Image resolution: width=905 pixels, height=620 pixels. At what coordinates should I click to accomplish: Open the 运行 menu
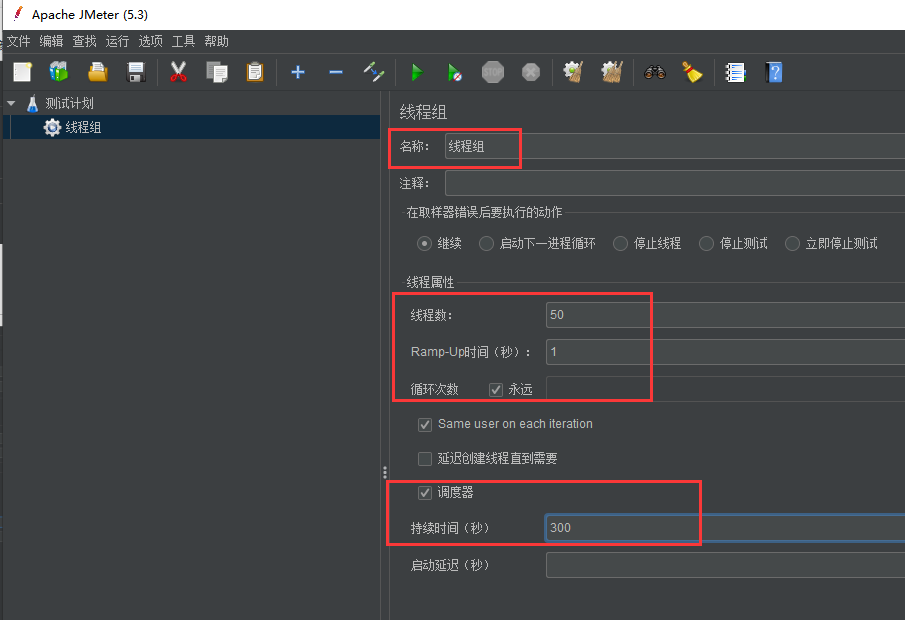pos(117,42)
